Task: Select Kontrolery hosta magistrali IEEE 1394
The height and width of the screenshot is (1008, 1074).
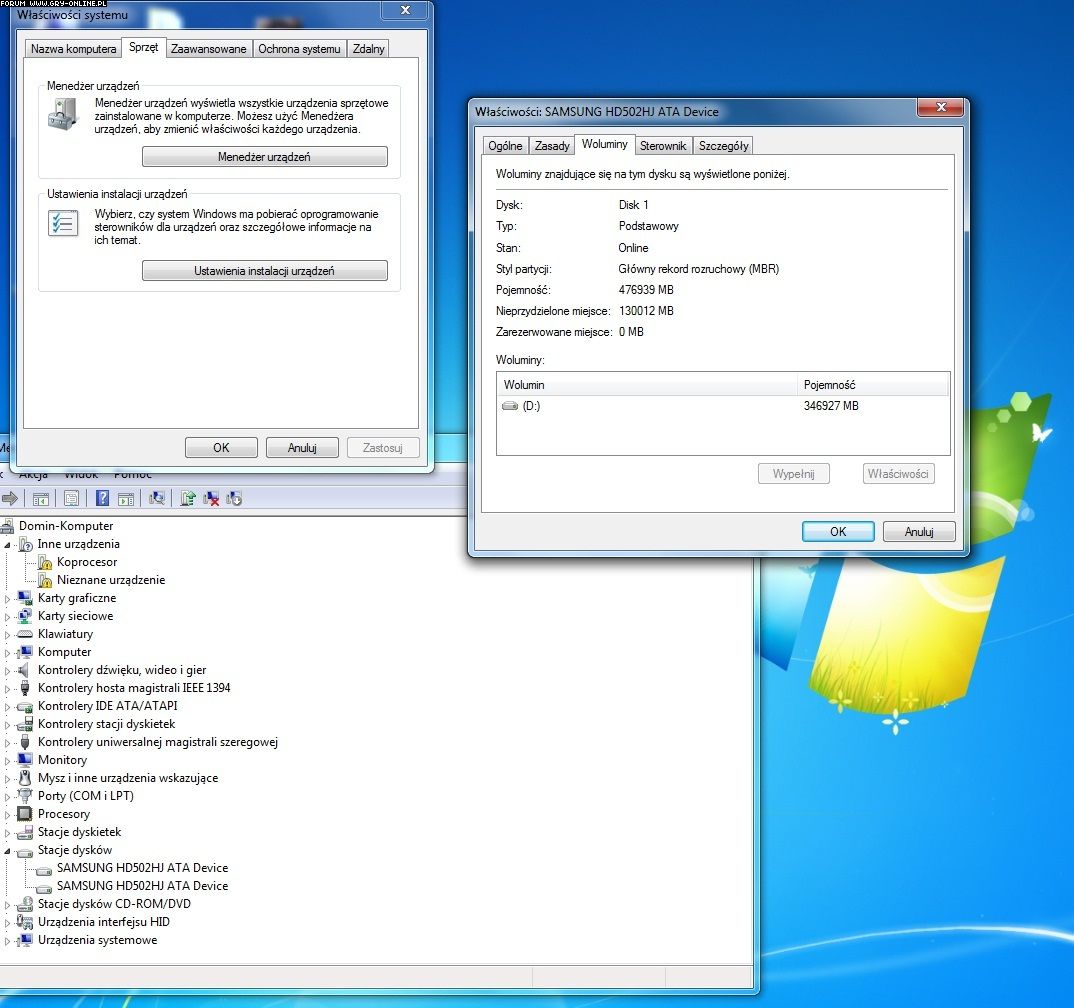Action: click(x=134, y=688)
